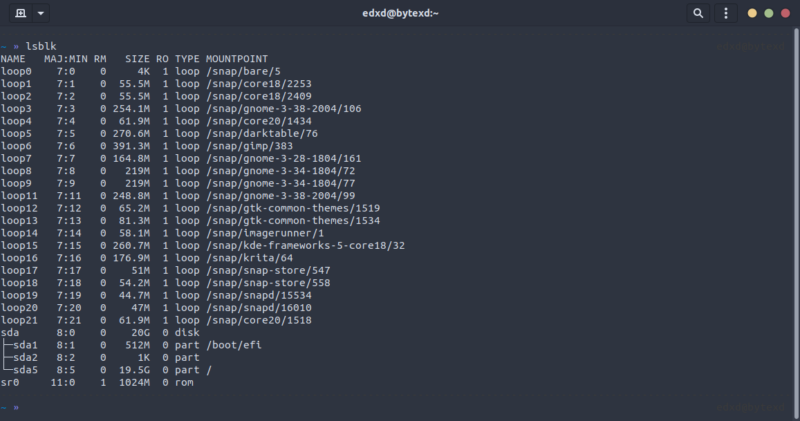800x421 pixels.
Task: Click the search magnifier icon
Action: point(698,14)
